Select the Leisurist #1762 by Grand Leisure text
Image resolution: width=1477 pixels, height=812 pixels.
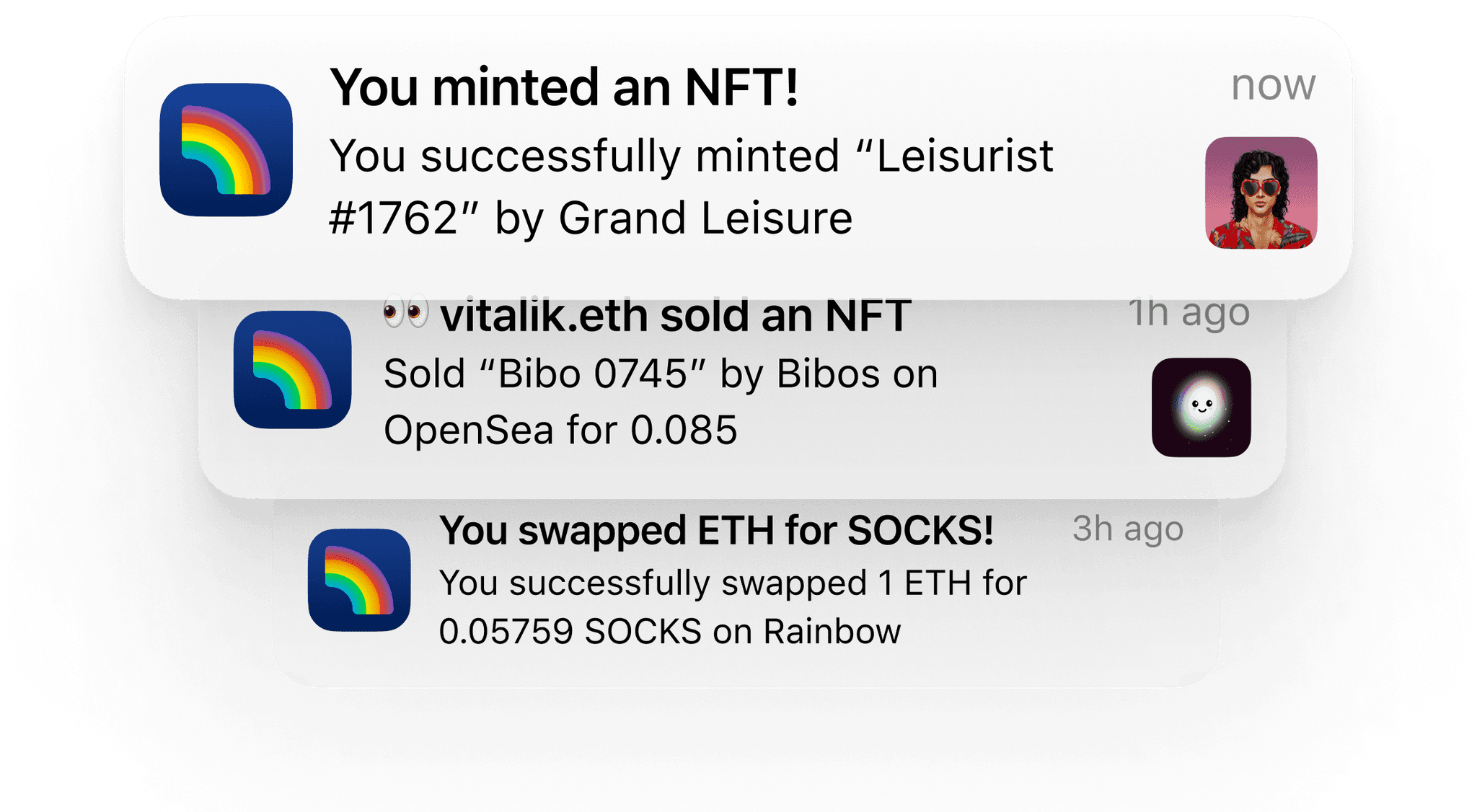click(x=691, y=187)
